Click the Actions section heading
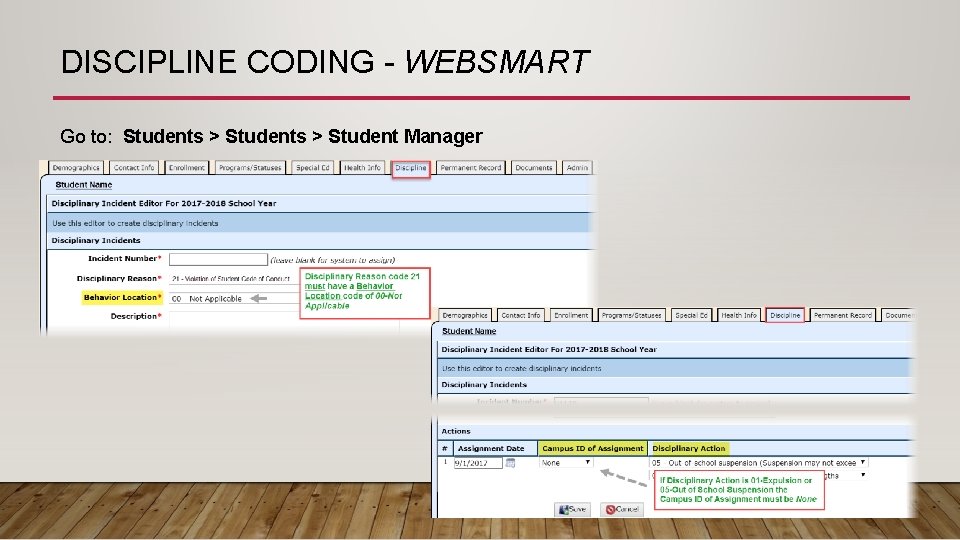This screenshot has width=960, height=540. point(456,431)
